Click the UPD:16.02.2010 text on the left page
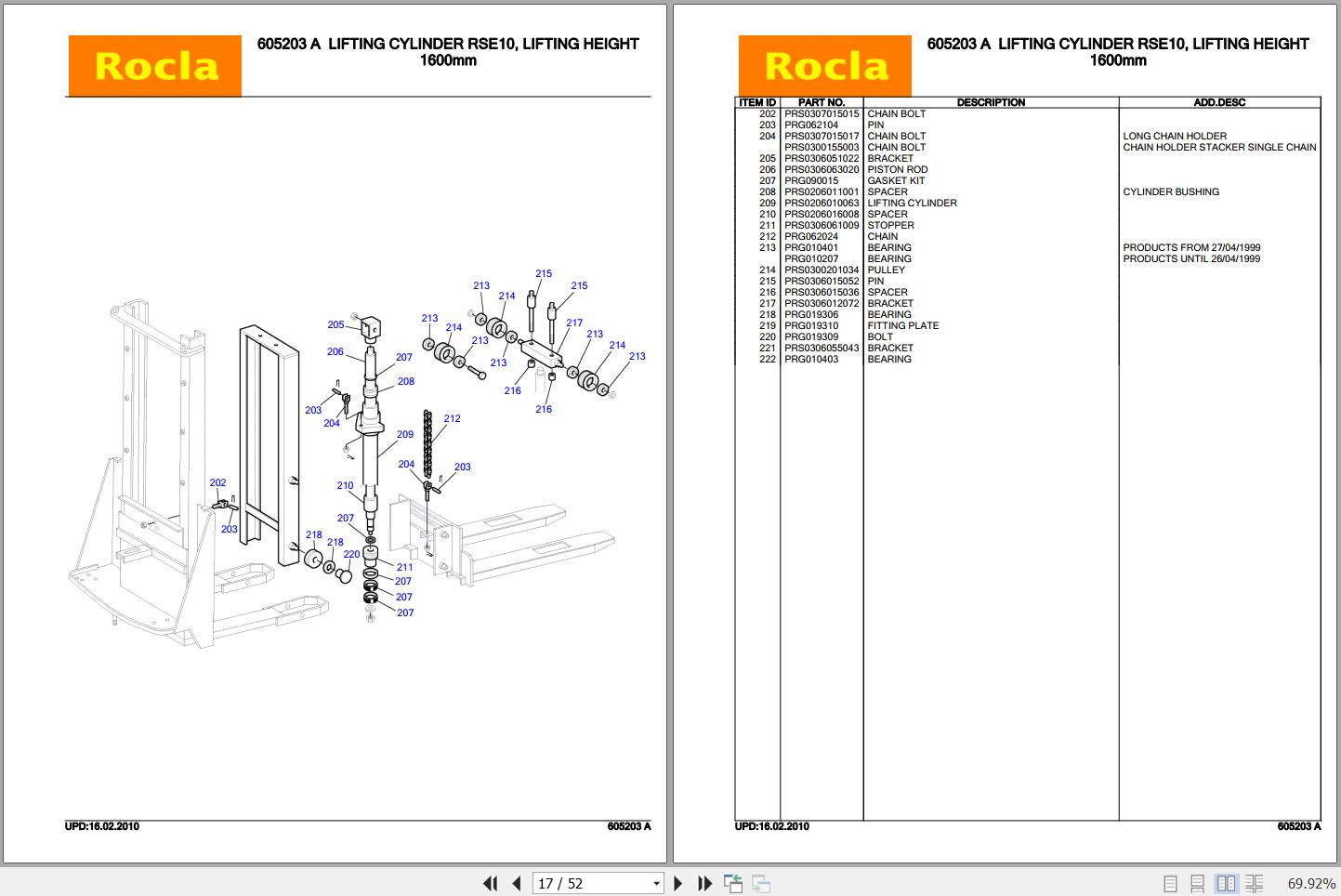This screenshot has height=896, width=1341. pyautogui.click(x=100, y=825)
